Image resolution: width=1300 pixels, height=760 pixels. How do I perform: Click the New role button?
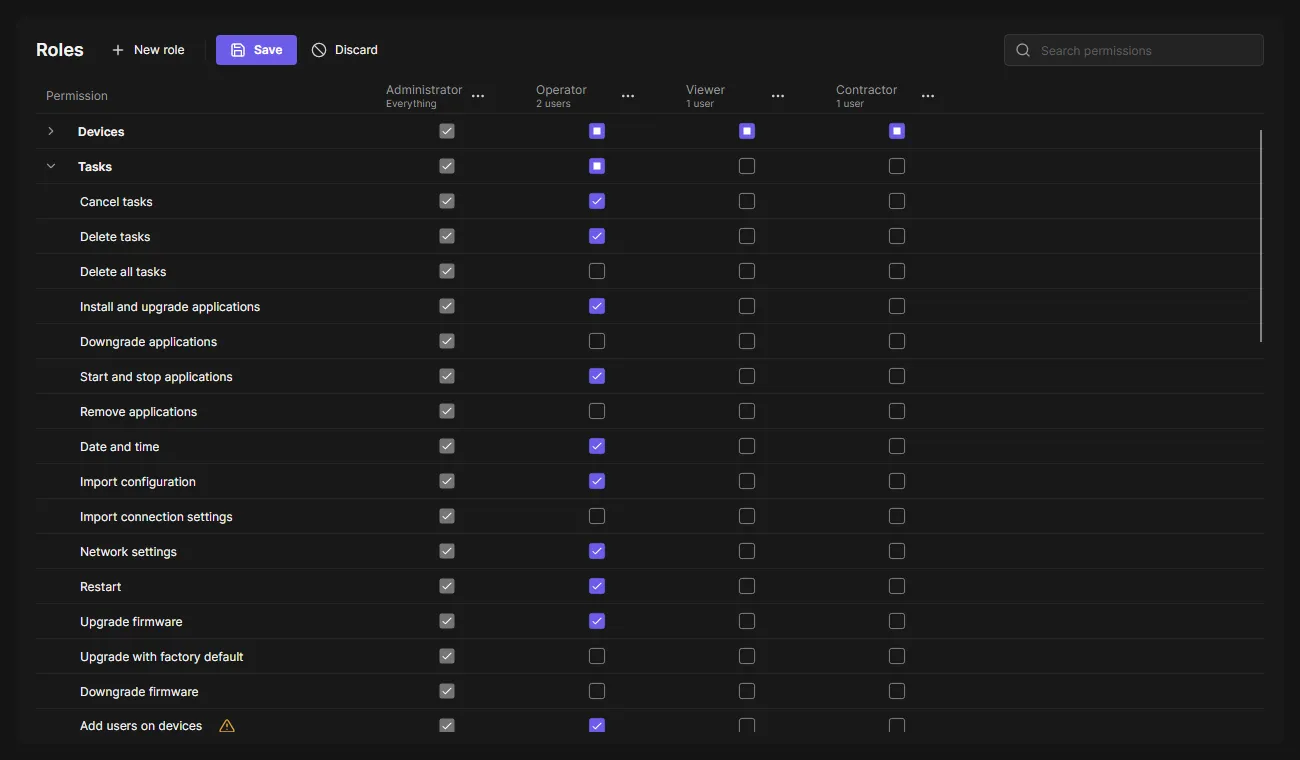pyautogui.click(x=148, y=50)
